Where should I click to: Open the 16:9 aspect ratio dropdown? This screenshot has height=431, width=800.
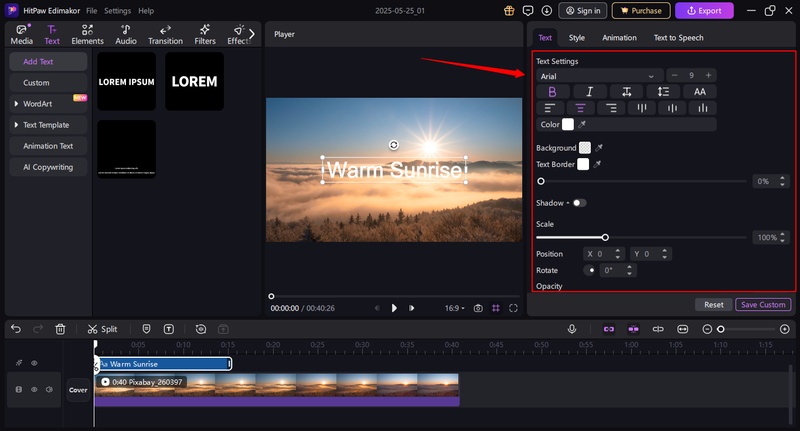(x=455, y=308)
